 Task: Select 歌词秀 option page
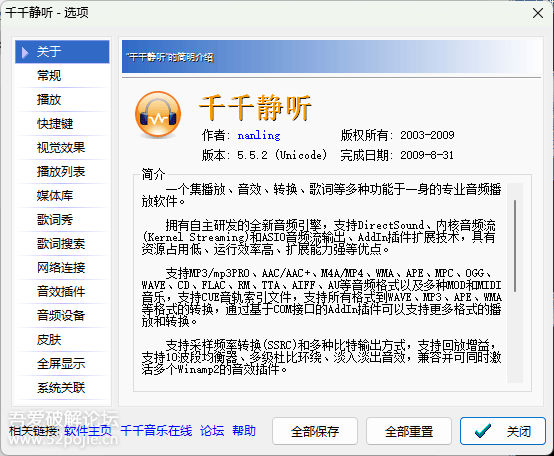click(62, 220)
